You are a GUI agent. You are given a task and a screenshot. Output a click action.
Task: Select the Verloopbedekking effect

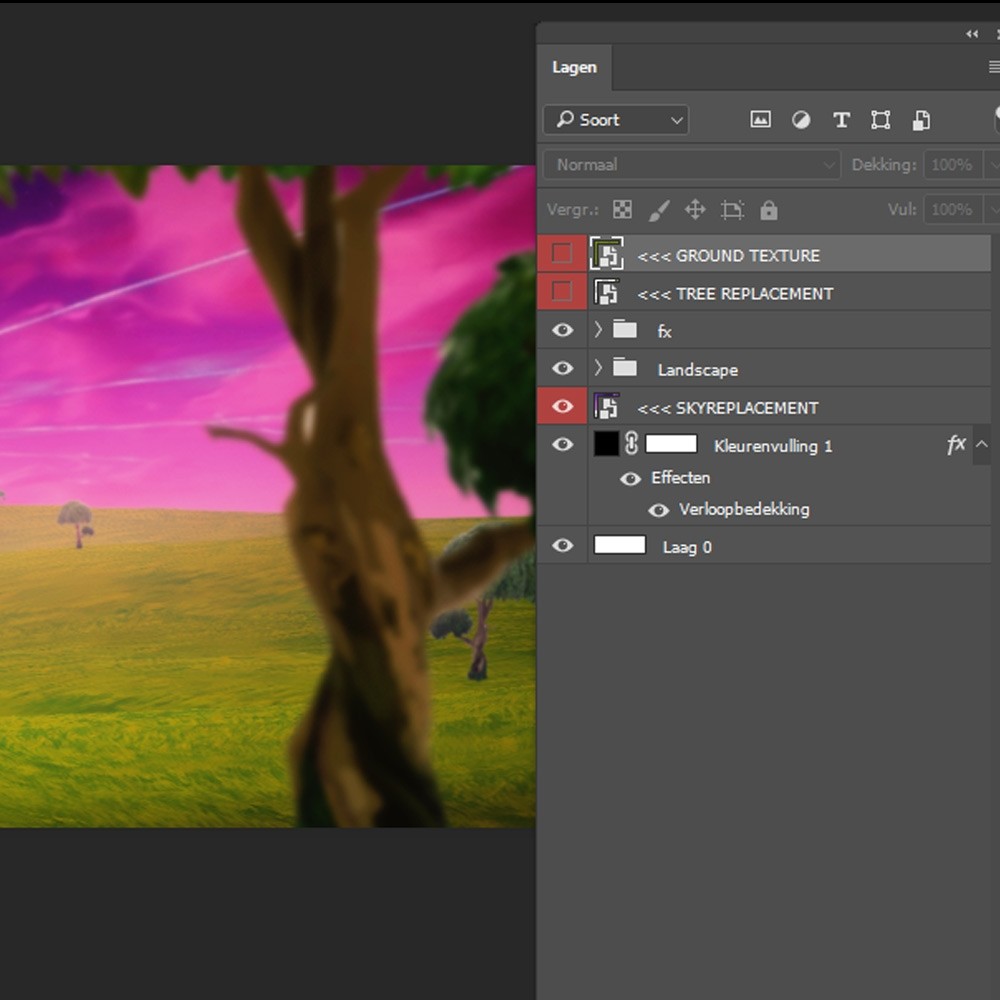click(x=744, y=510)
